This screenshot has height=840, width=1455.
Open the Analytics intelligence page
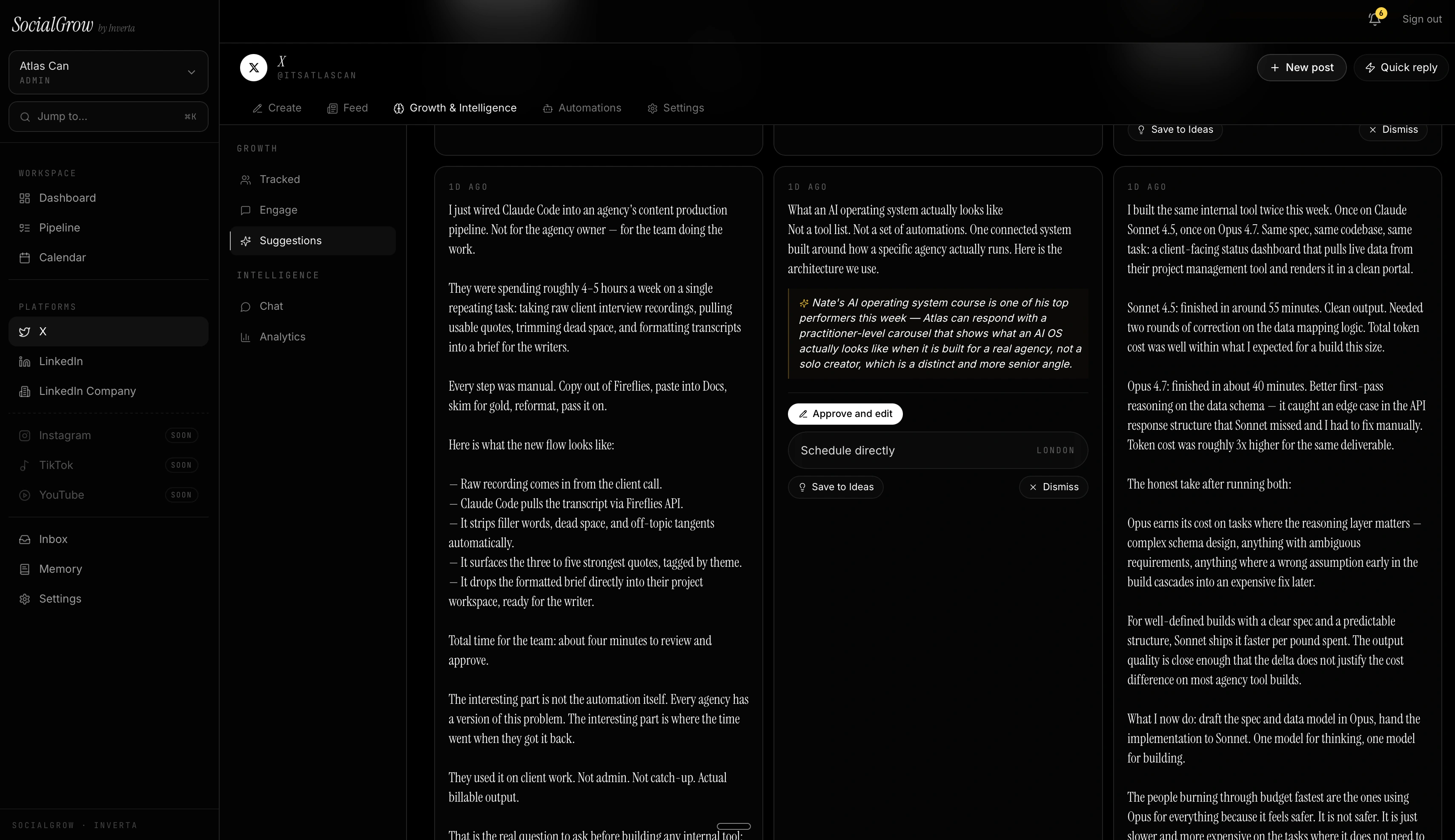tap(313, 337)
